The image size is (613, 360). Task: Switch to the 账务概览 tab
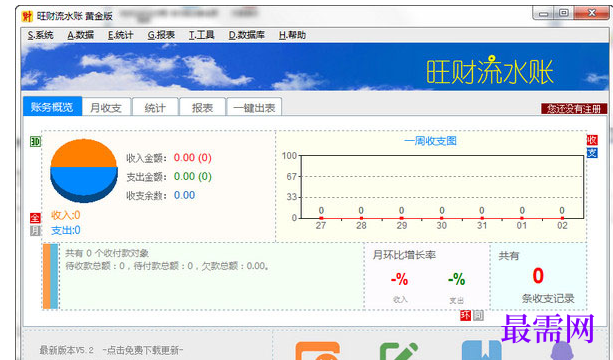(x=52, y=107)
